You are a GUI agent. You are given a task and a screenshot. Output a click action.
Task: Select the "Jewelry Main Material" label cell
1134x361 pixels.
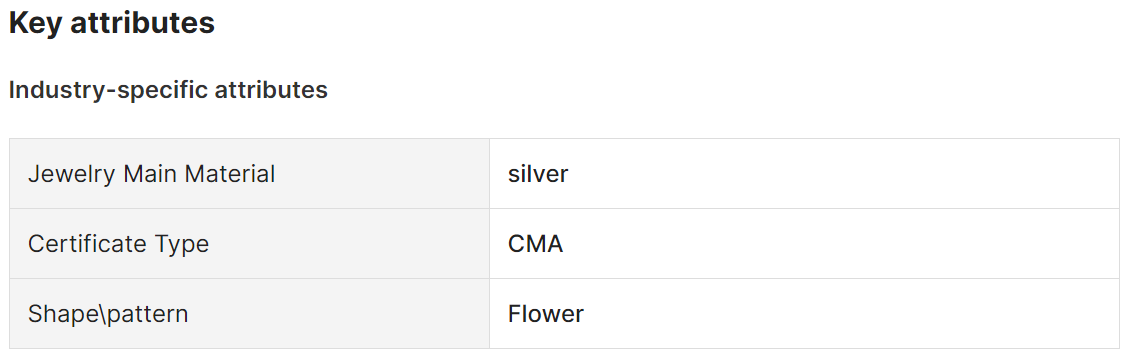[x=250, y=174]
